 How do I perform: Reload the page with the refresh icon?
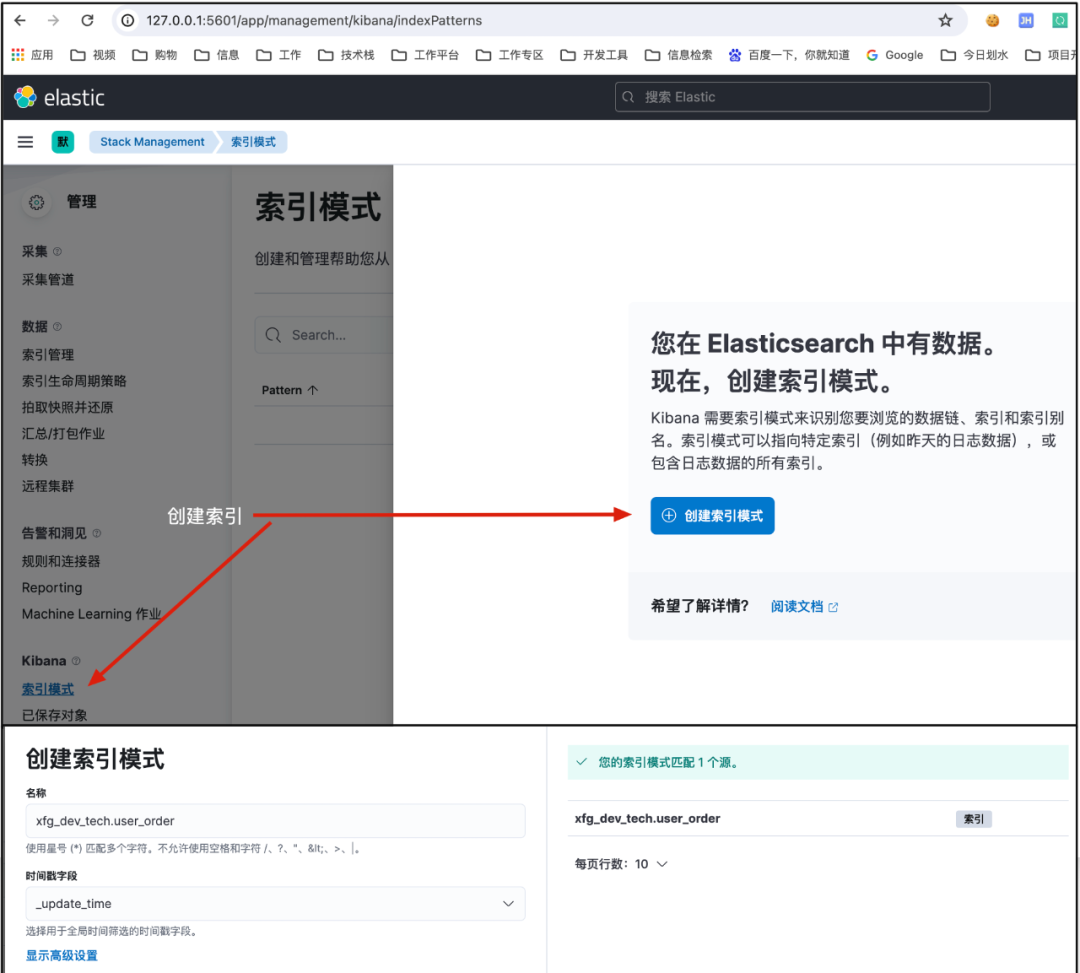(87, 21)
